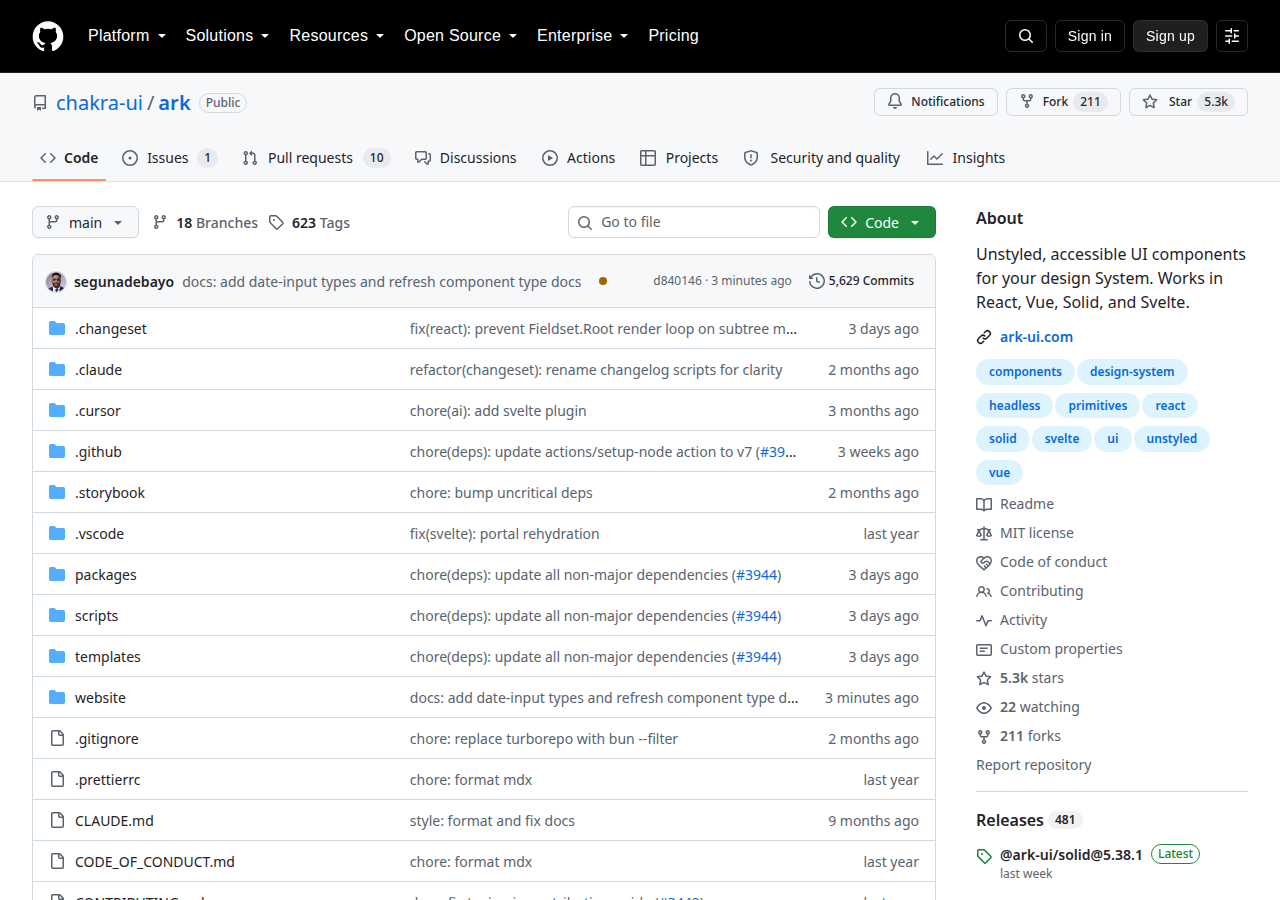Click the design-system topic tag
The height and width of the screenshot is (900, 1280).
[1132, 372]
